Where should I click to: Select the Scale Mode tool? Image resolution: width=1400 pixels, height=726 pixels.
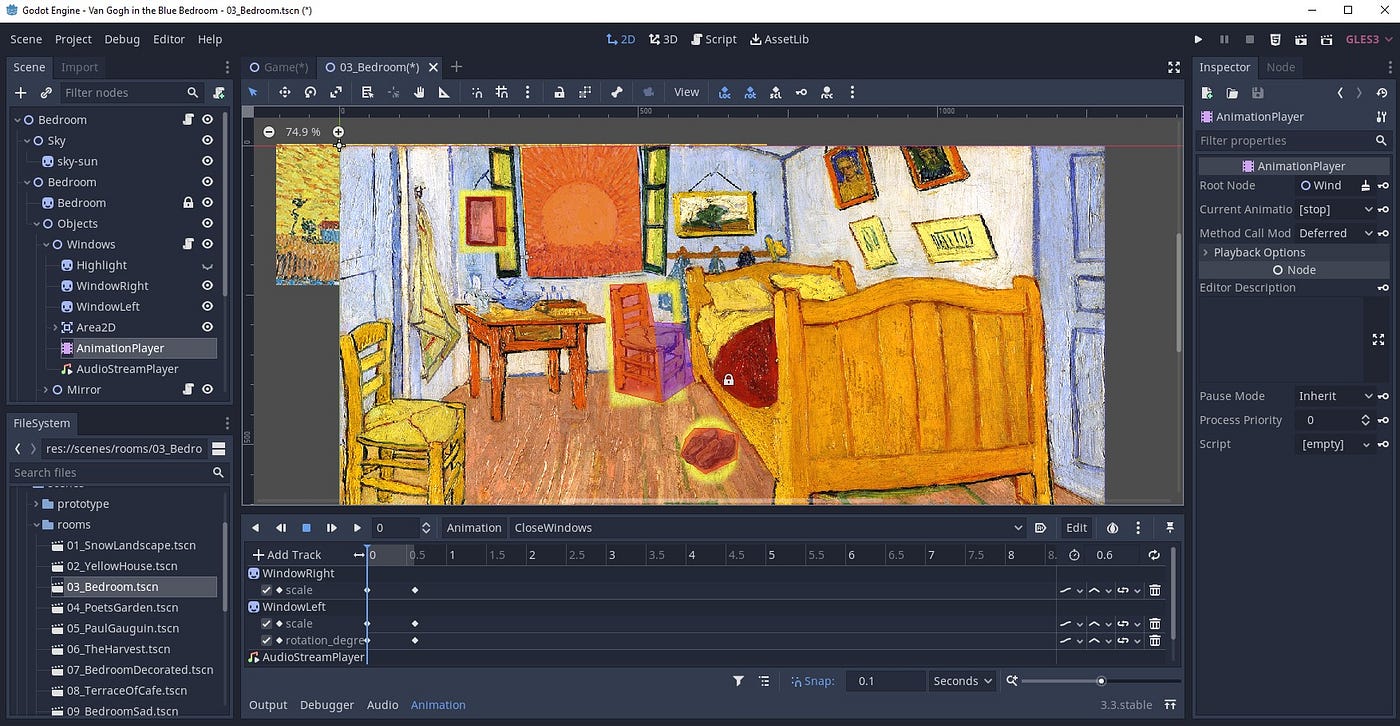[336, 92]
